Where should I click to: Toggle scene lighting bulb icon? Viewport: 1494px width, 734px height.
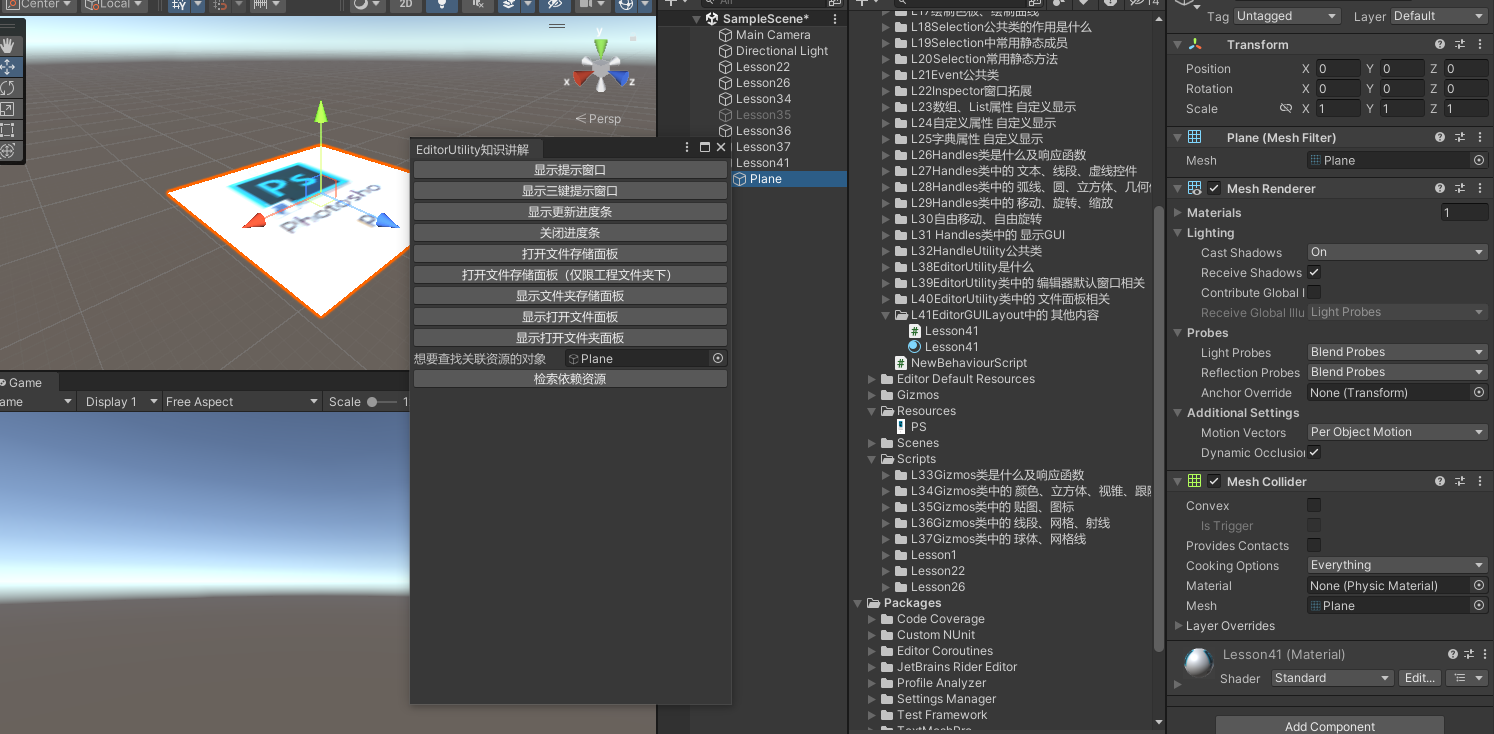pos(441,5)
